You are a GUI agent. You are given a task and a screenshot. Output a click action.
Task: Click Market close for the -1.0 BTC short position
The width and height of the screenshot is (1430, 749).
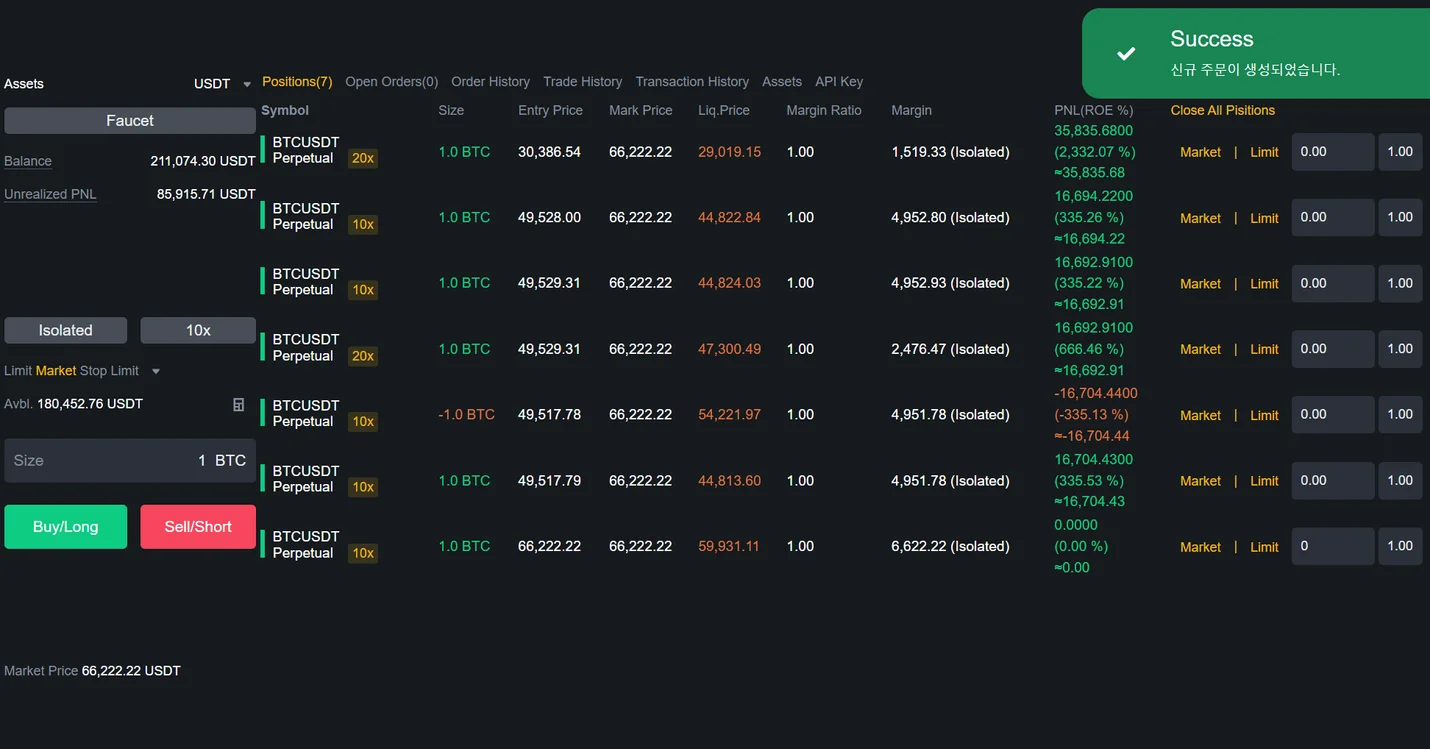(1200, 415)
